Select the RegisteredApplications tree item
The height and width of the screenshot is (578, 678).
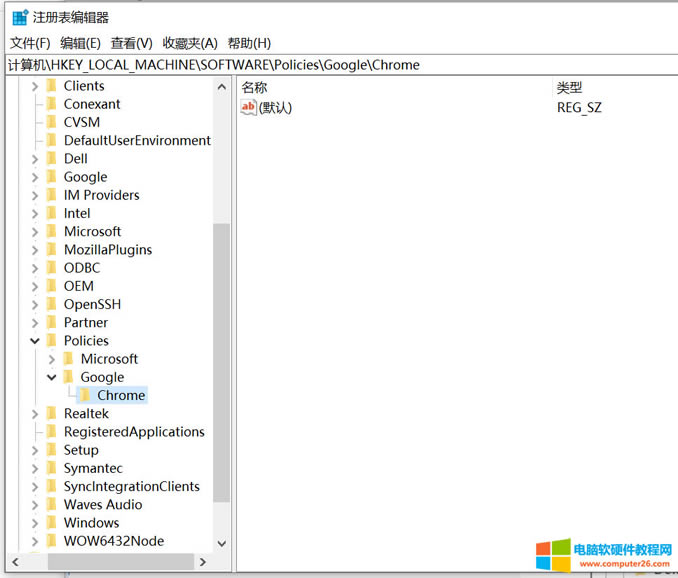(x=134, y=432)
